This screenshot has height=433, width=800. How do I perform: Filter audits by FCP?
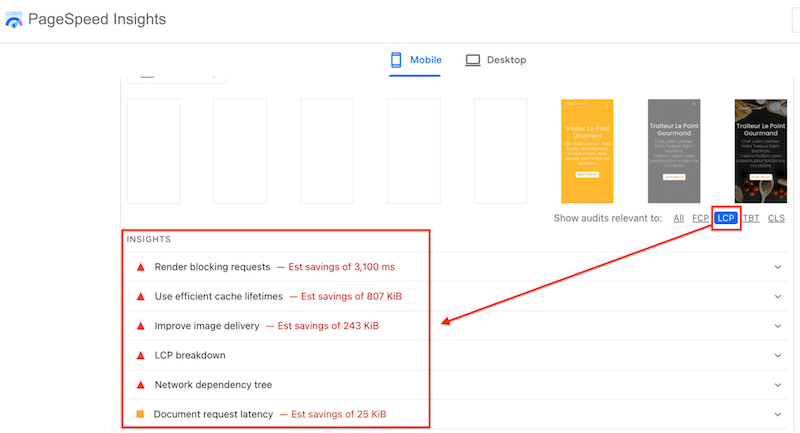(700, 218)
